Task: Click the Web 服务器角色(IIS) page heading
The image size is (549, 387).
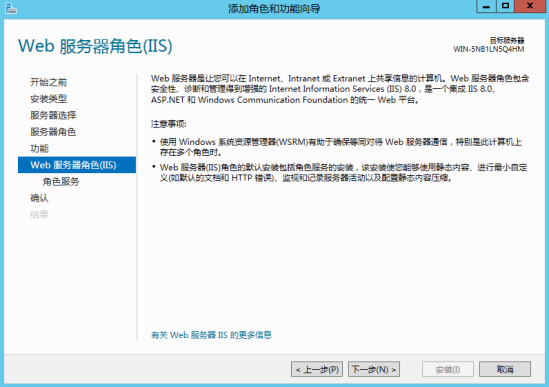Action: coord(95,46)
